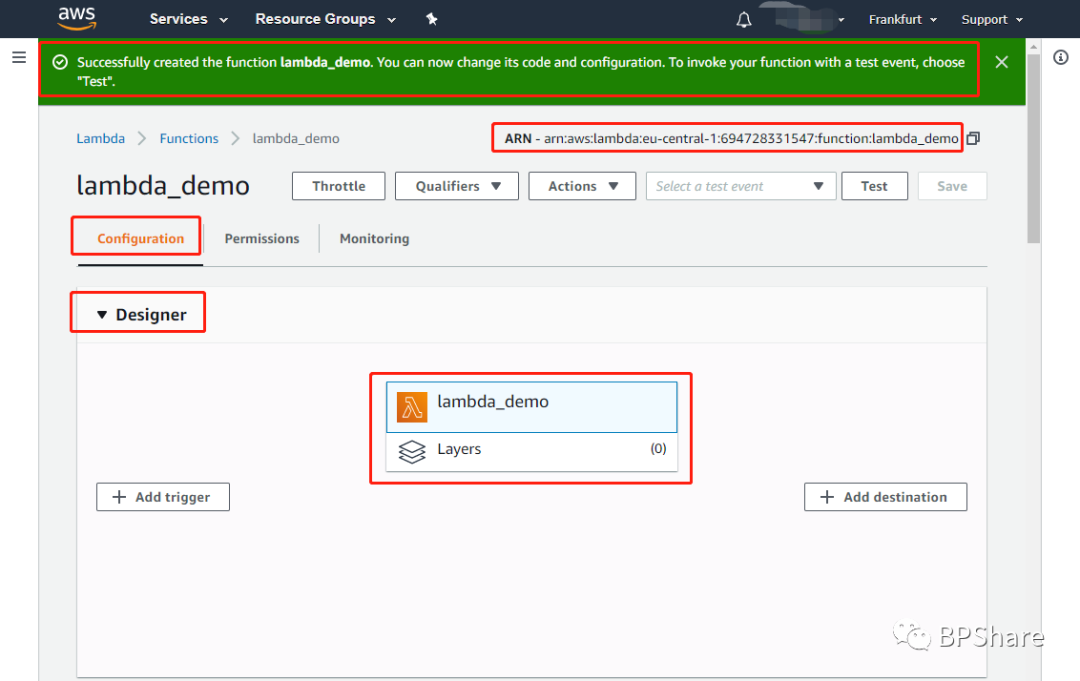The height and width of the screenshot is (681, 1080).
Task: Select the Layers stack icon
Action: (412, 452)
